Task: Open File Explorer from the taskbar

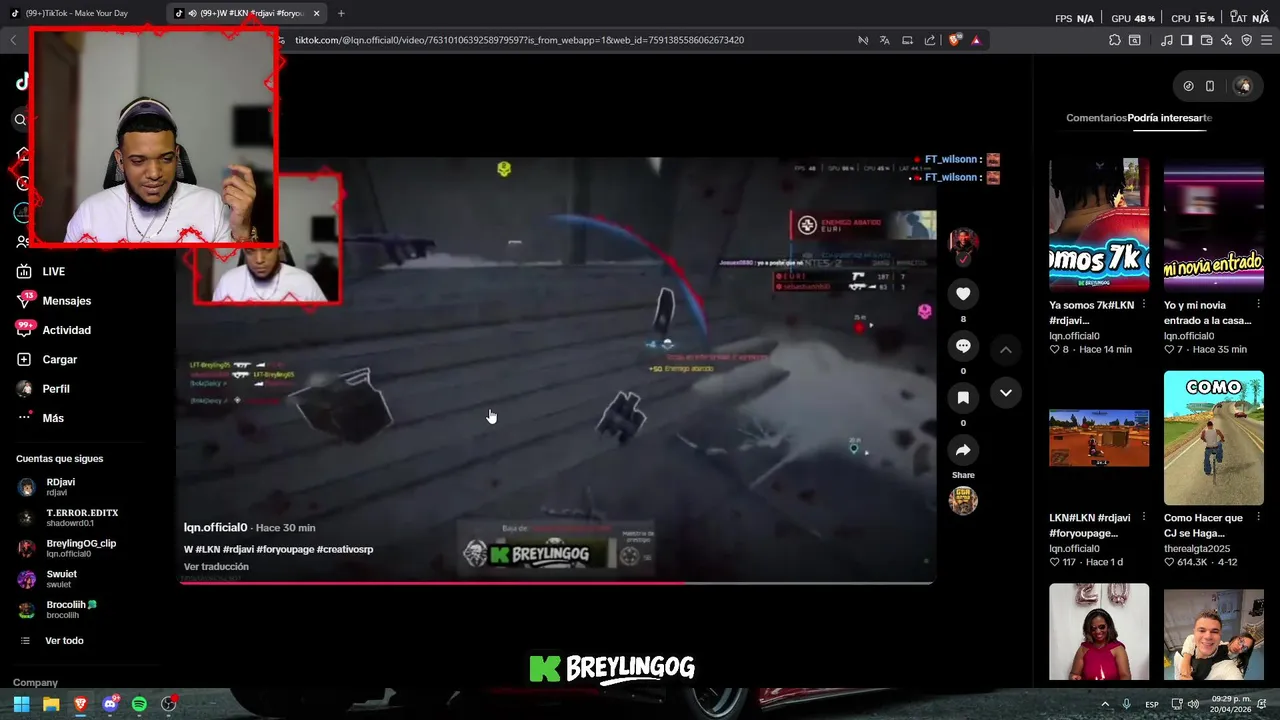Action: (x=51, y=704)
